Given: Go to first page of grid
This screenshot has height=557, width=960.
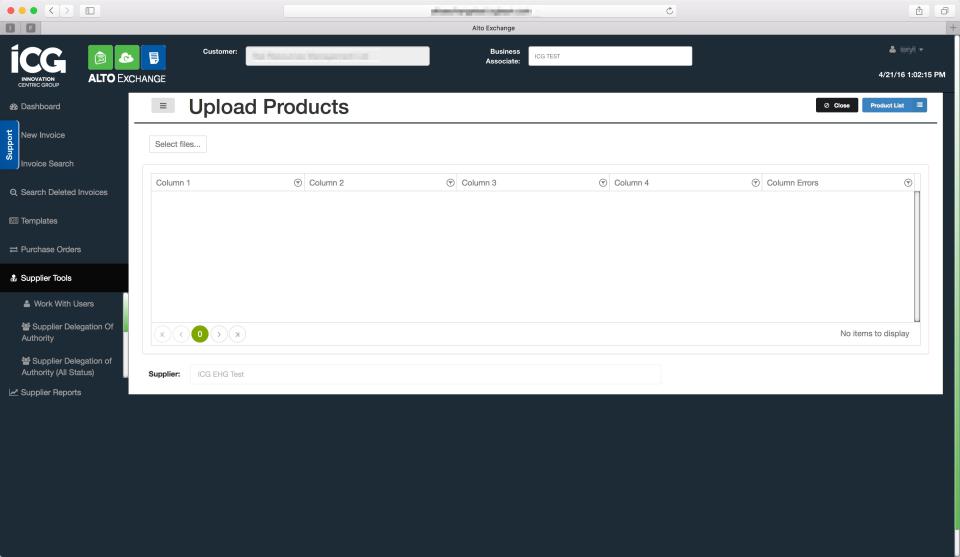Looking at the screenshot, I should 162,334.
